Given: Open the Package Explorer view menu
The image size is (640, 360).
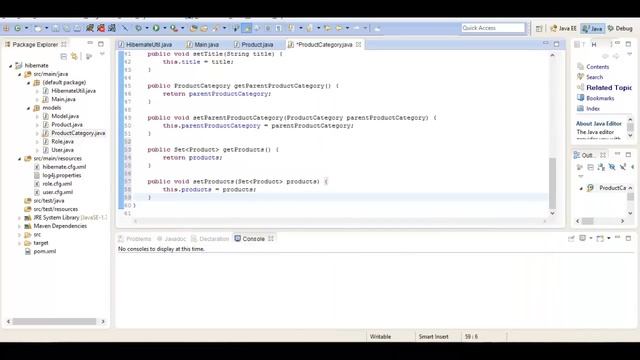Looking at the screenshot, I should pyautogui.click(x=102, y=54).
